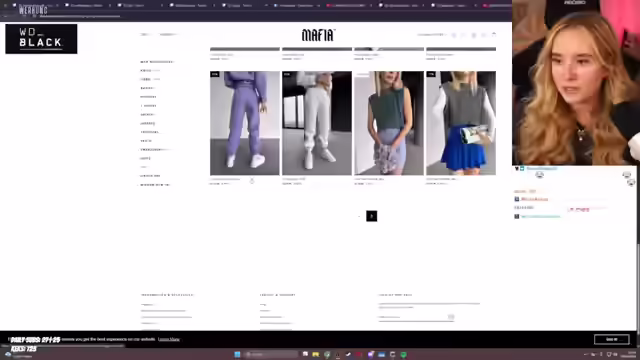
Task: Open the light grey joggers product photo
Action: 317,123
